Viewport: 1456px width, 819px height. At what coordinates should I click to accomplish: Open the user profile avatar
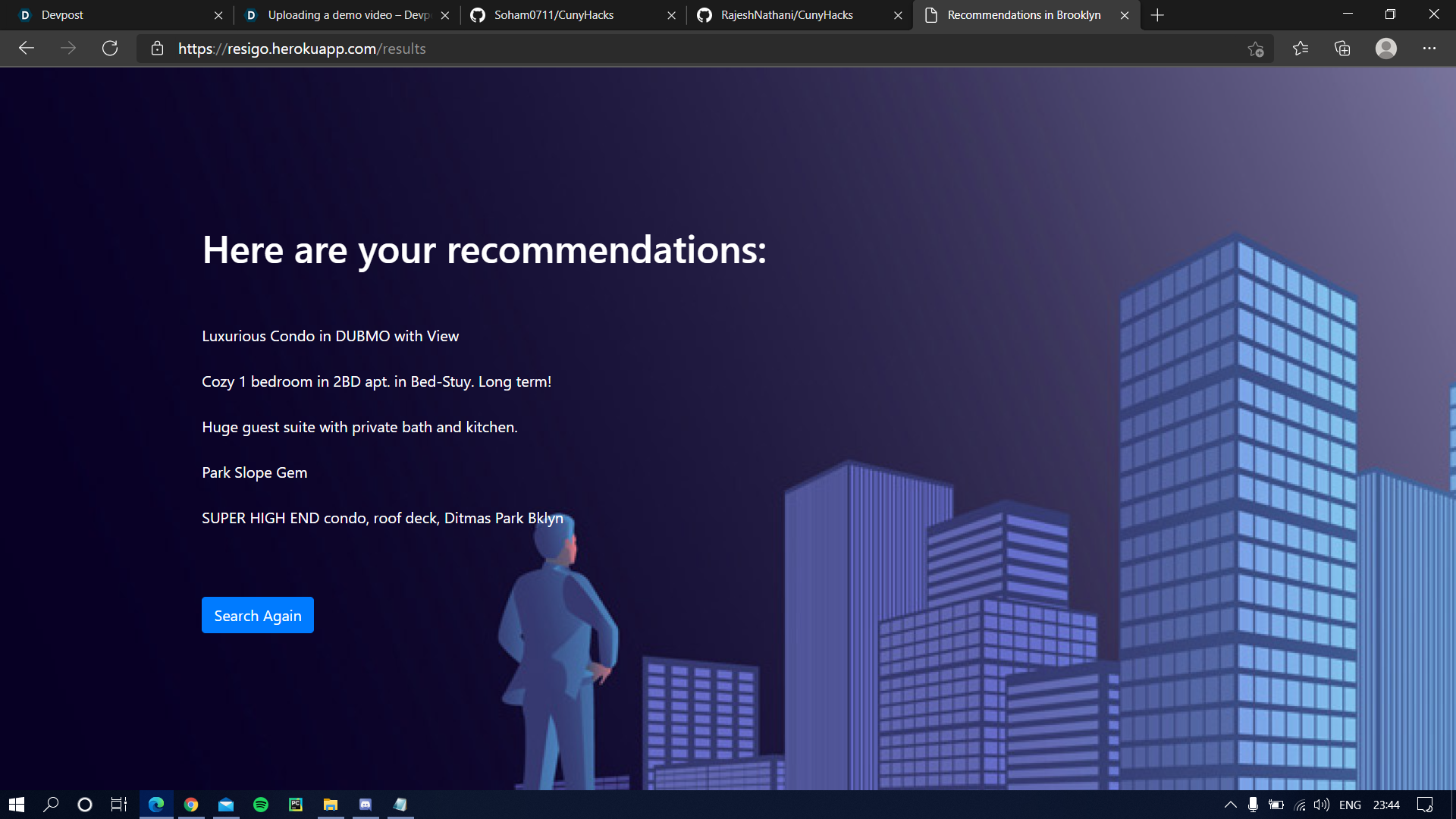tap(1386, 49)
